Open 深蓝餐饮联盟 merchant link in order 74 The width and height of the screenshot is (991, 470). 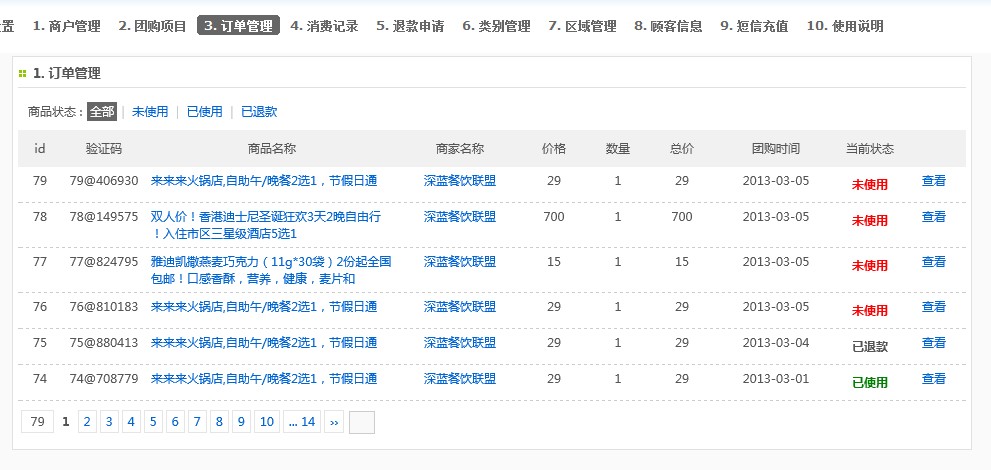point(459,378)
